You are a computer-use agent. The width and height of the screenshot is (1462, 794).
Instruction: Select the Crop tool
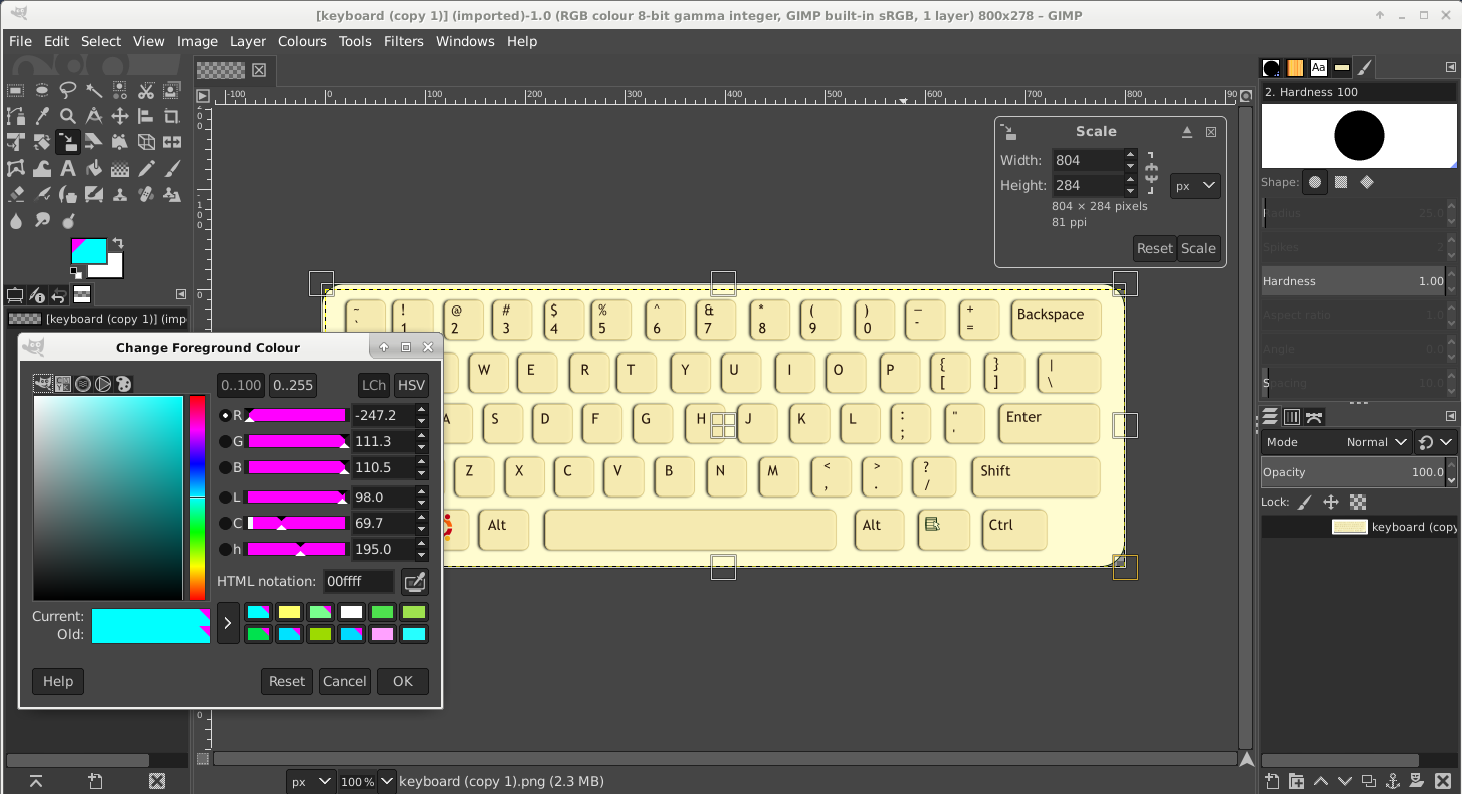[171, 117]
